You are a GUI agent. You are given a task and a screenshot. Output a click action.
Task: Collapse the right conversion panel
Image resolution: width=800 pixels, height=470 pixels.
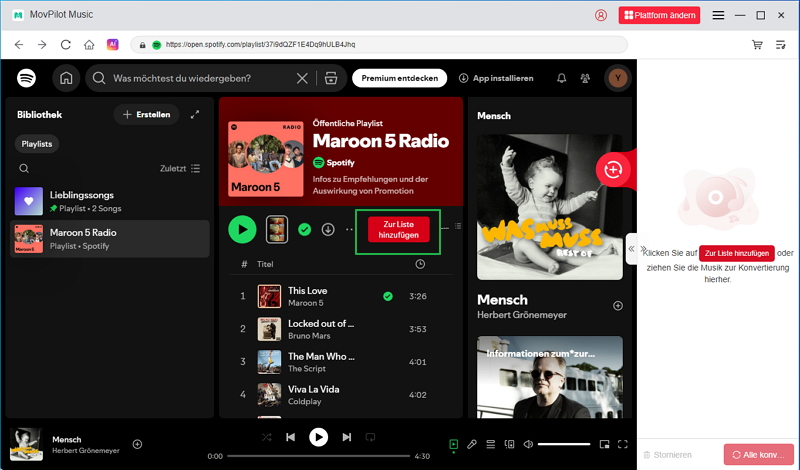click(631, 250)
